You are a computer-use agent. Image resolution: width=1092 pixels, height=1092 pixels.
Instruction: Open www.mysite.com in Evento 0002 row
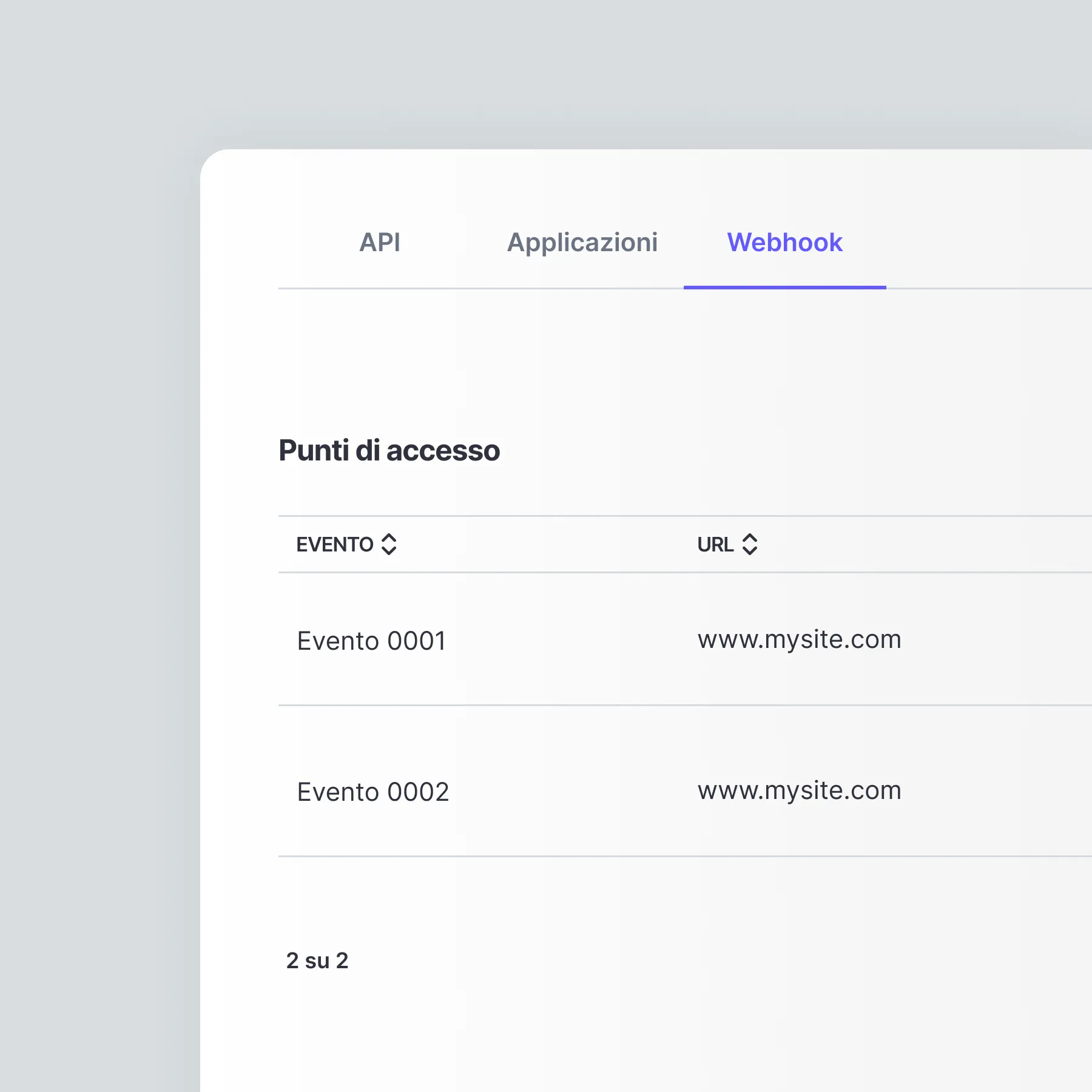click(x=800, y=790)
